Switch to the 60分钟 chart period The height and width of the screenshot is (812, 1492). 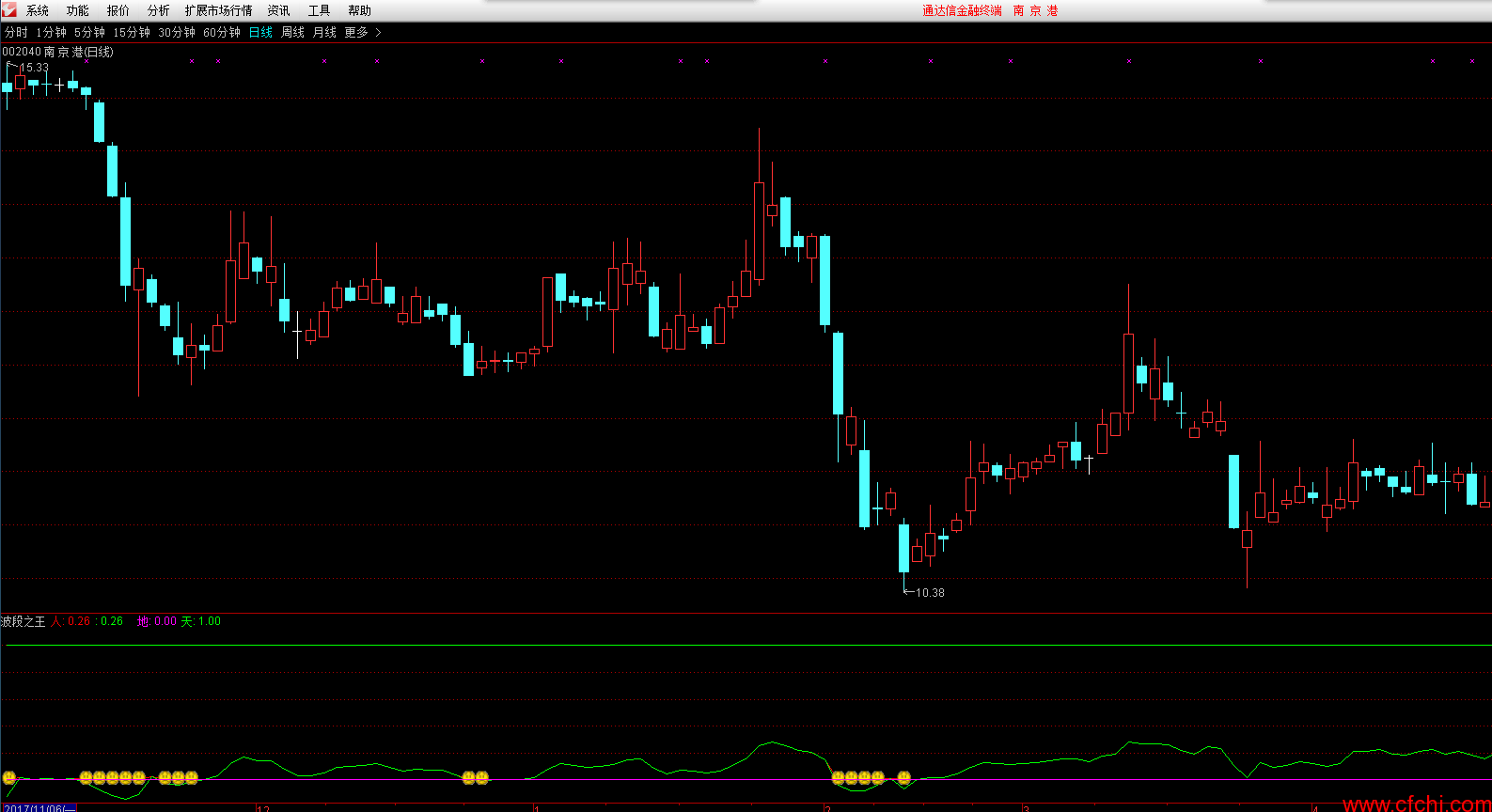coord(222,32)
